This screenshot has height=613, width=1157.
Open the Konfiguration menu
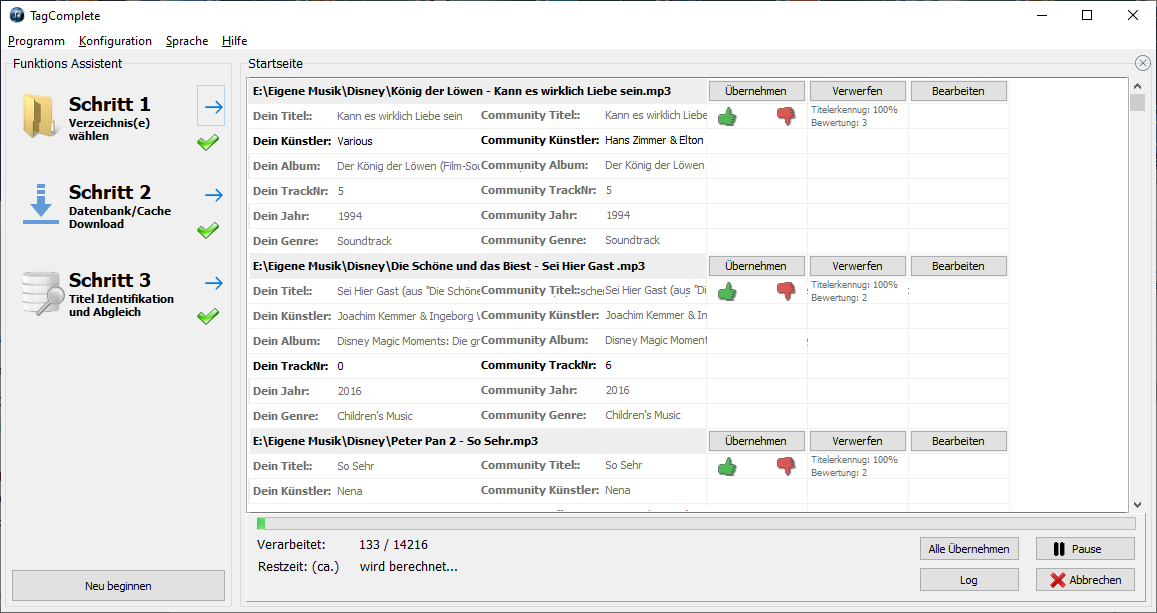coord(115,41)
